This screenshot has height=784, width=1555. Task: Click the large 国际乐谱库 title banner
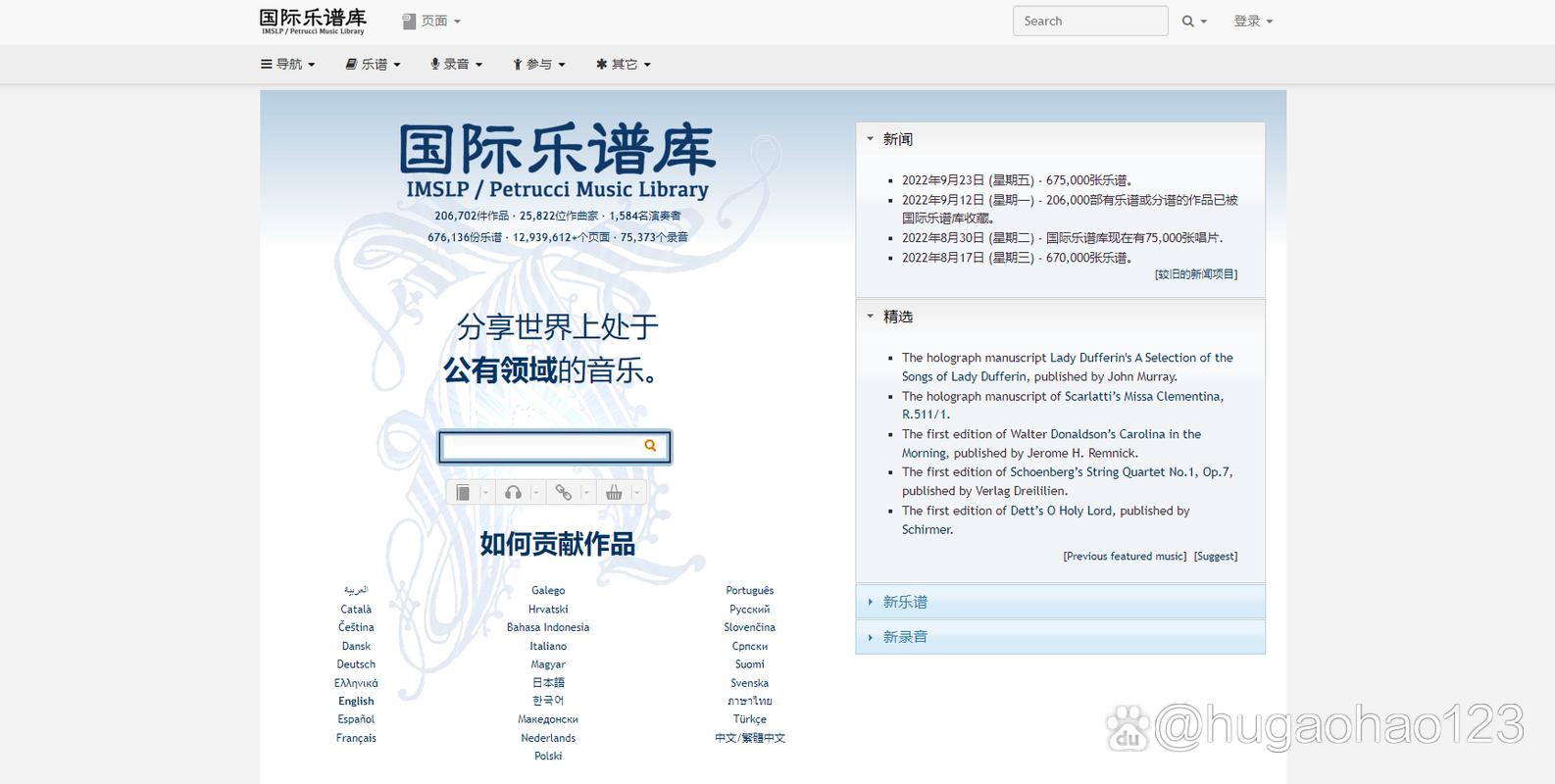[557, 161]
